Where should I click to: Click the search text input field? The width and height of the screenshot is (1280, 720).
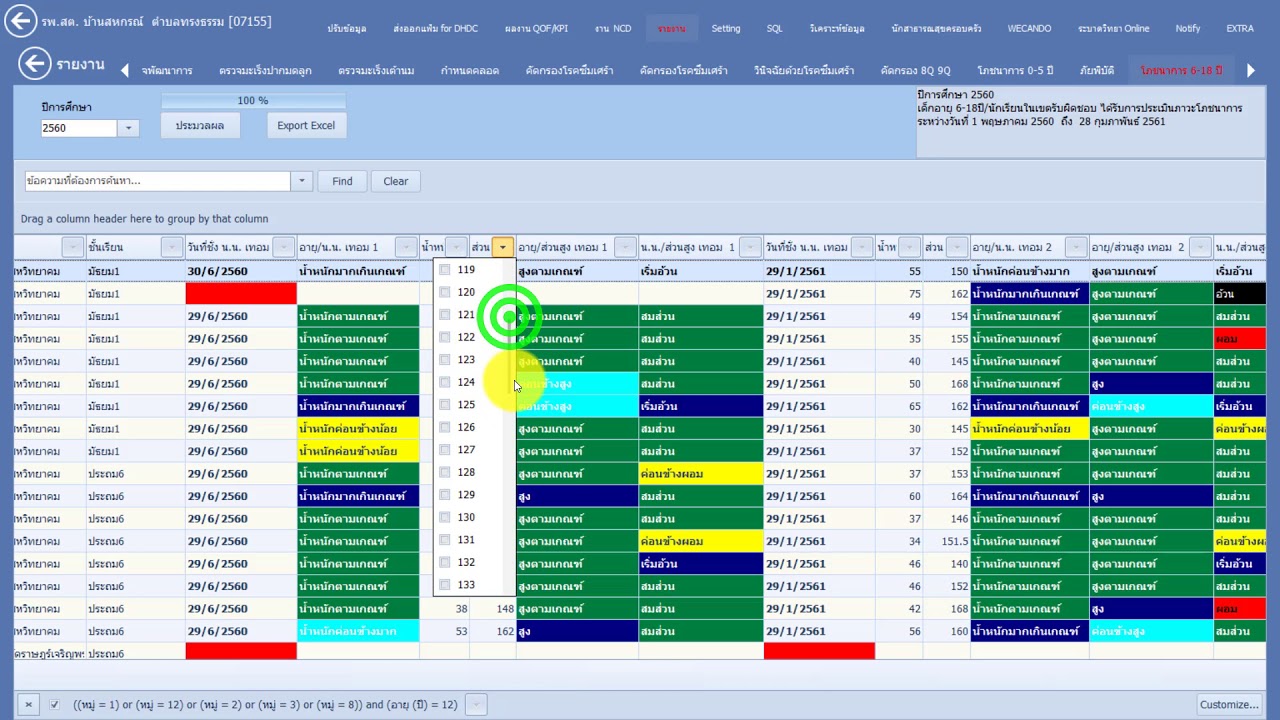158,181
